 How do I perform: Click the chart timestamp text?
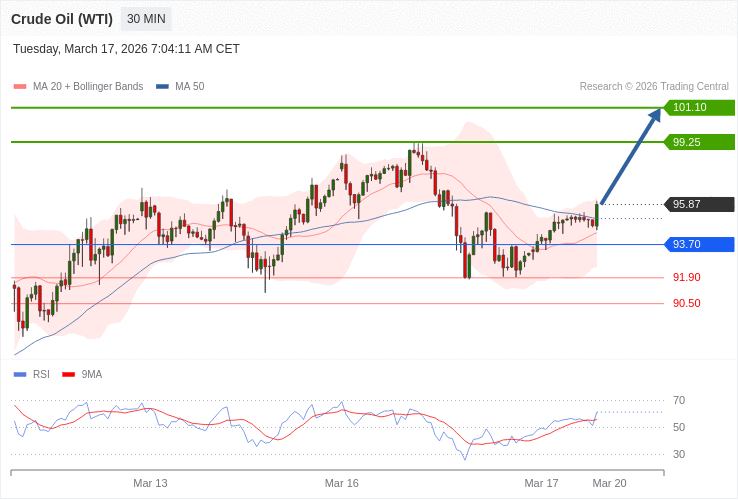click(126, 49)
